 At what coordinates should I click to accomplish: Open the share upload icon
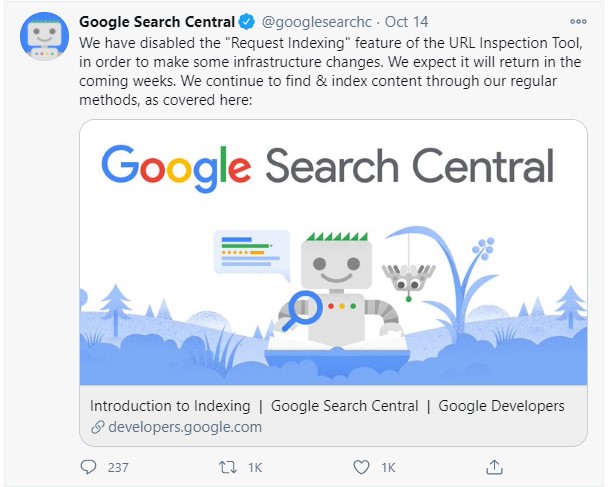coord(494,467)
